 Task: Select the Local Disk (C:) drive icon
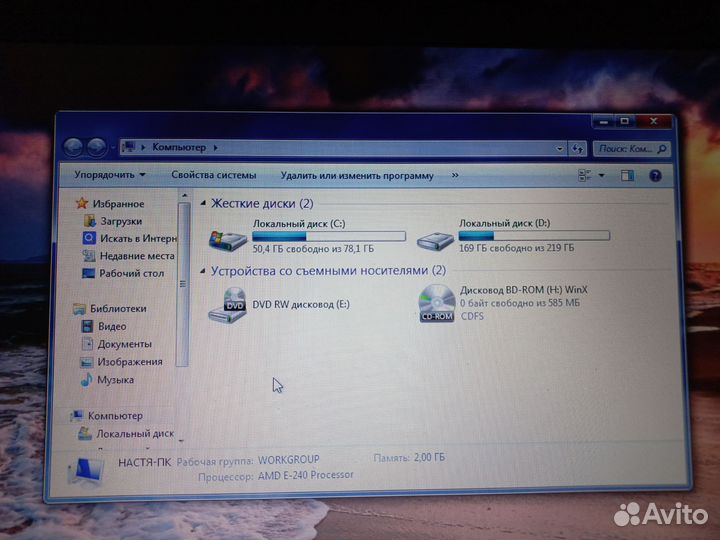[228, 240]
